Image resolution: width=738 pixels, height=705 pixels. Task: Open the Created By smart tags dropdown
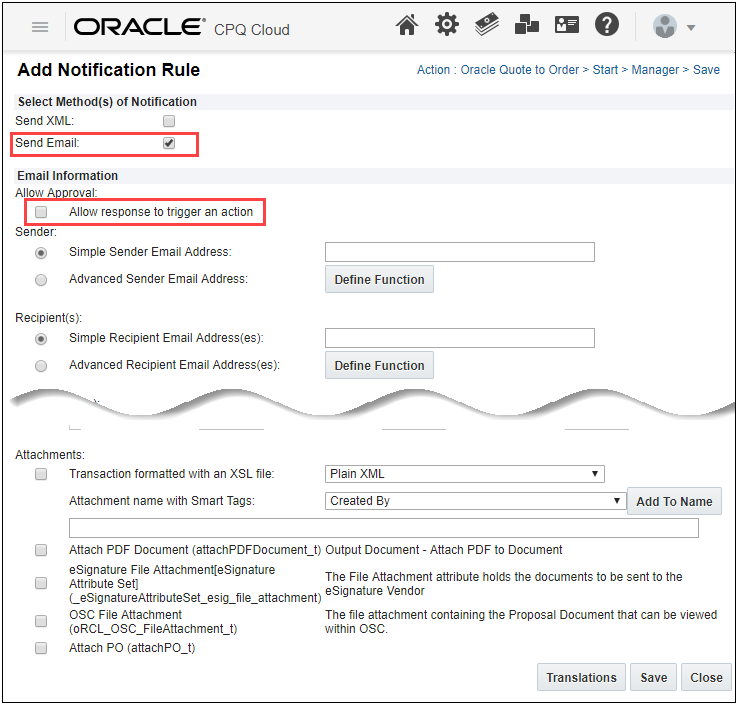pos(475,501)
